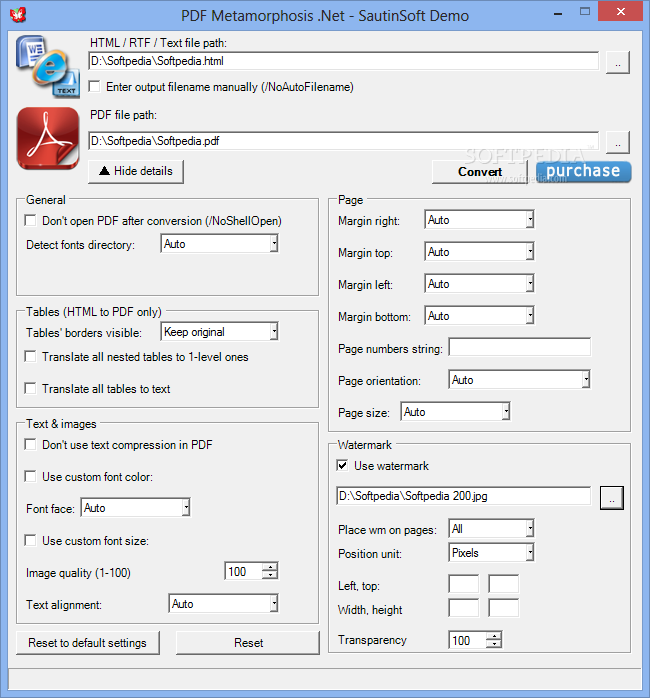Toggle Use custom font color checkbox
The image size is (650, 698).
(30, 476)
